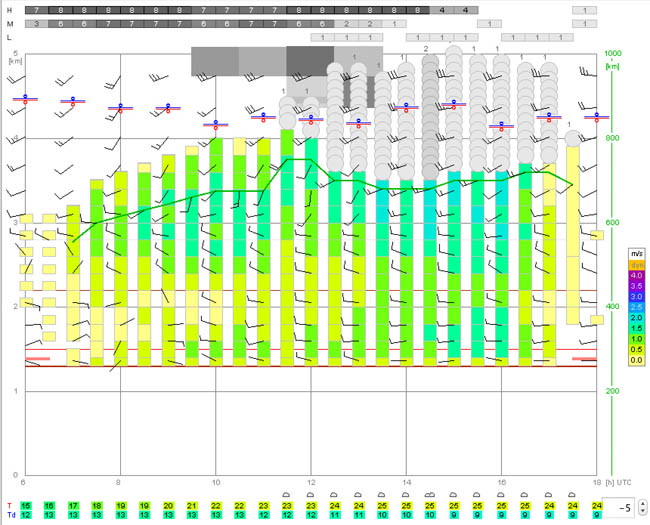Click the first cloud weather icon in the row
This screenshot has width=650, height=525.
[x=286, y=495]
